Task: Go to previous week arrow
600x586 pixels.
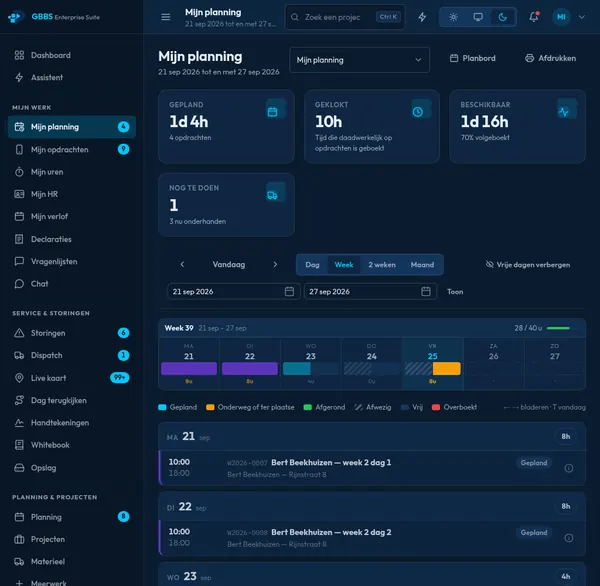Action: (x=182, y=264)
